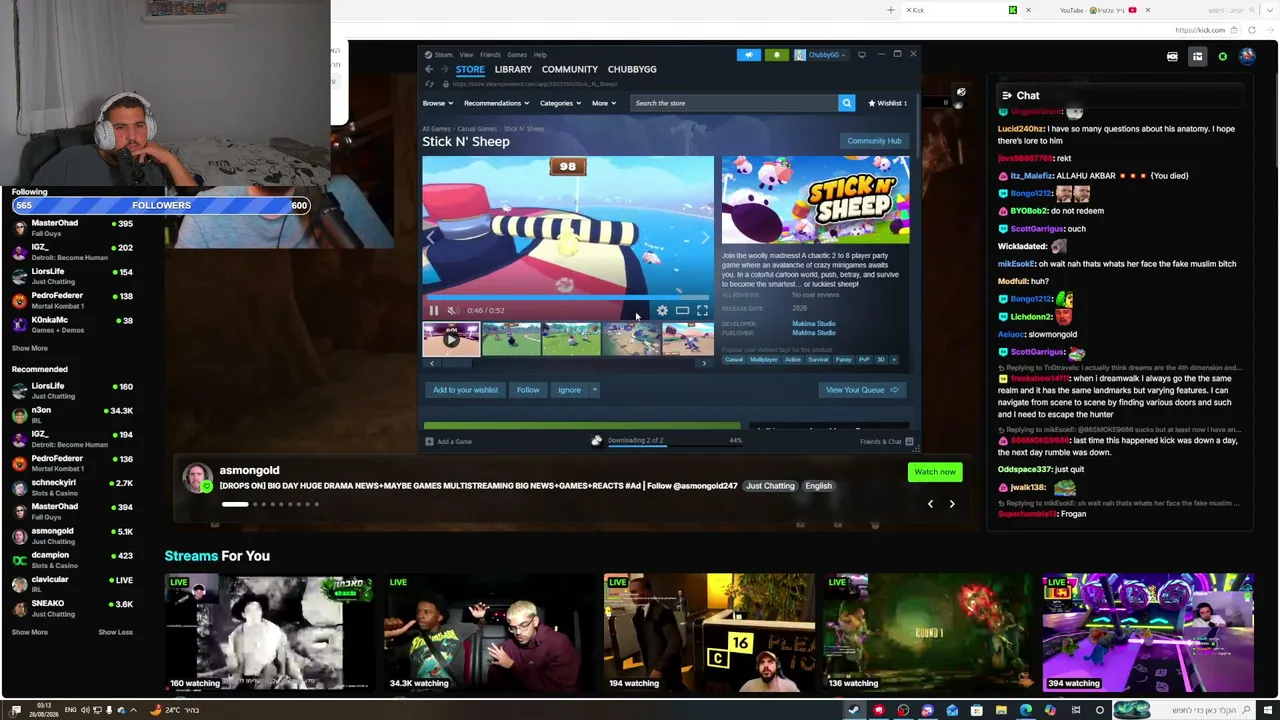
Task: Open Friends & Chat in Steam
Action: 886,441
